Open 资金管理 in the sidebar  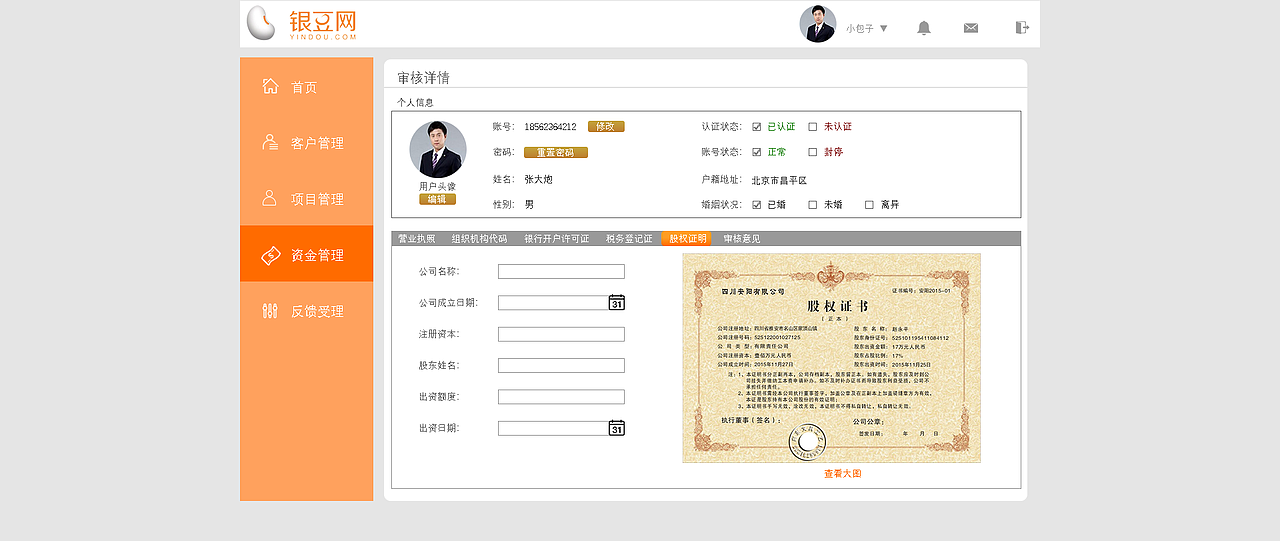(306, 254)
